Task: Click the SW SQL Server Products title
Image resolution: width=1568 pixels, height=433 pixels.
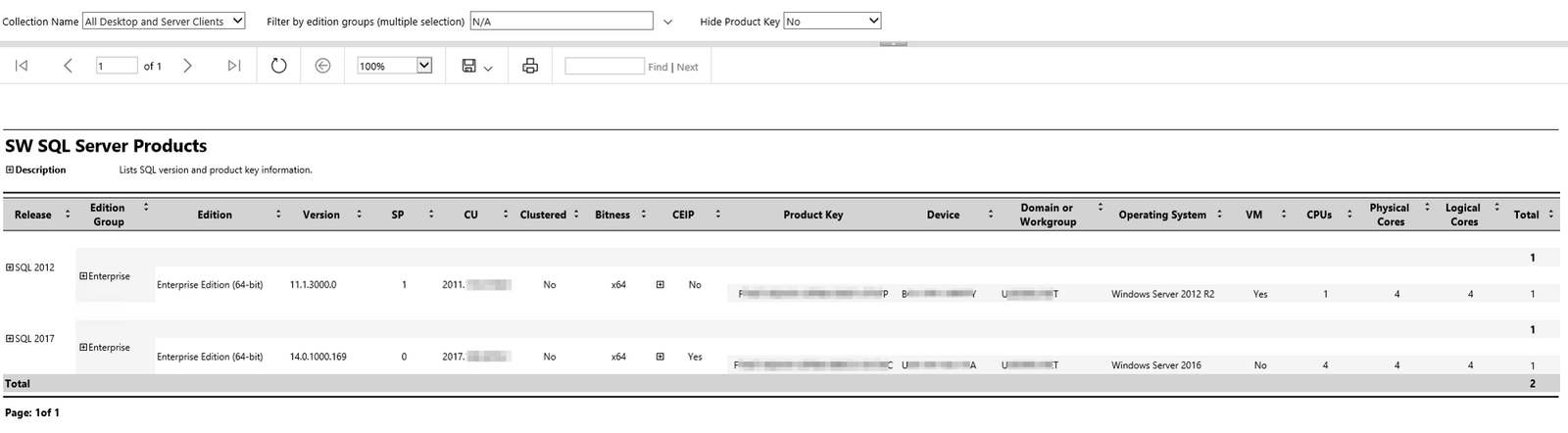Action: pos(106,146)
